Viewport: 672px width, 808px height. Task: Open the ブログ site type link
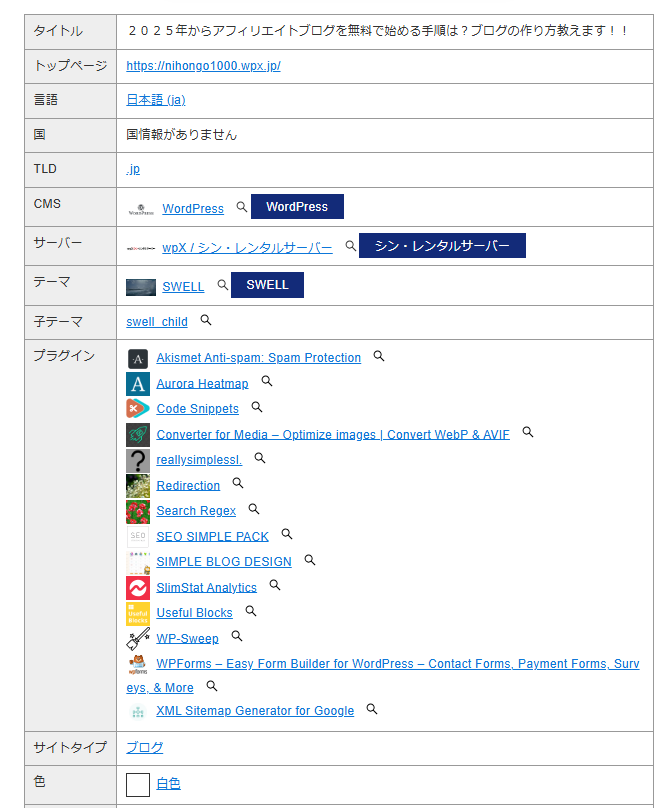pyautogui.click(x=145, y=747)
